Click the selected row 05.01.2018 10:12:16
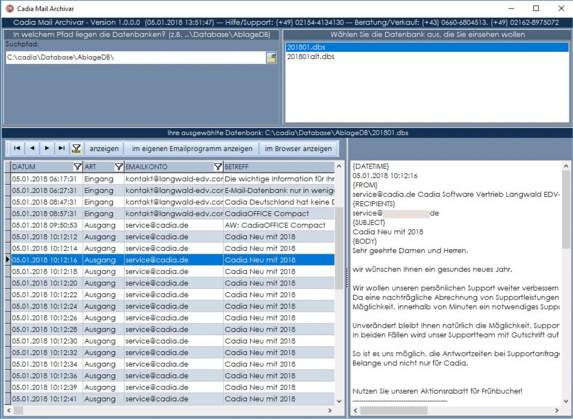The width and height of the screenshot is (573, 419). coord(172,260)
